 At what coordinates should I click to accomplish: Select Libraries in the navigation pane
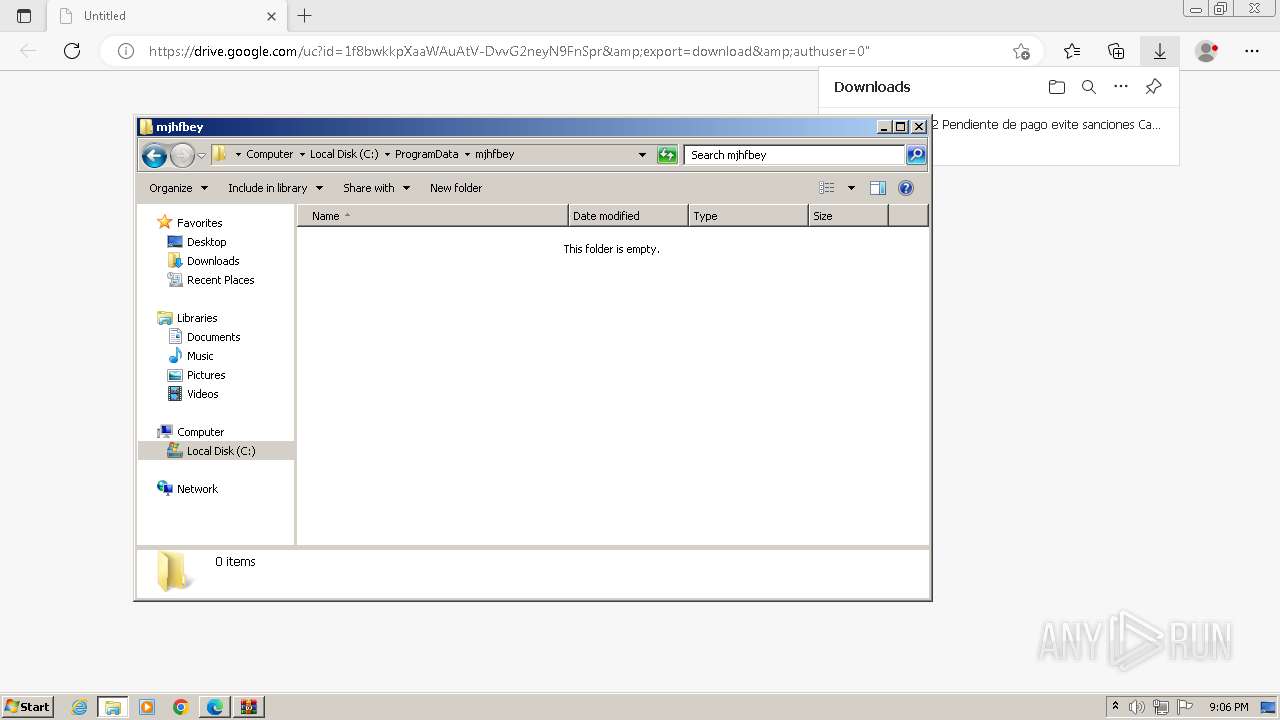[x=197, y=318]
